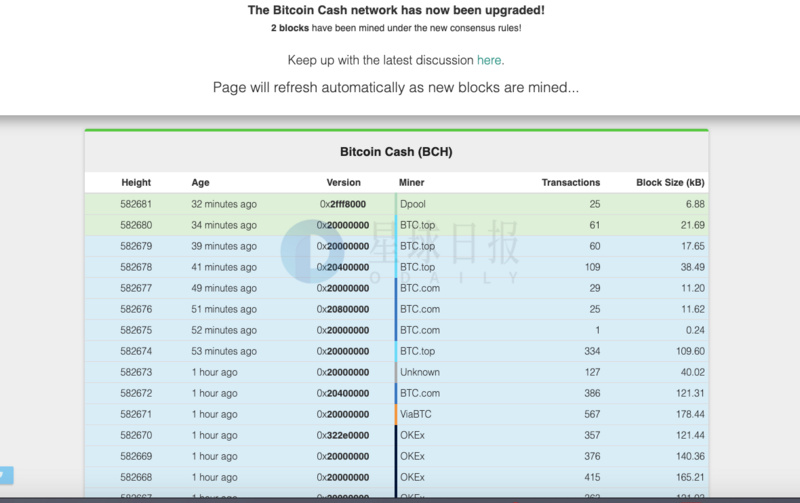Click block height 582679
This screenshot has width=800, height=503.
pyautogui.click(x=136, y=246)
